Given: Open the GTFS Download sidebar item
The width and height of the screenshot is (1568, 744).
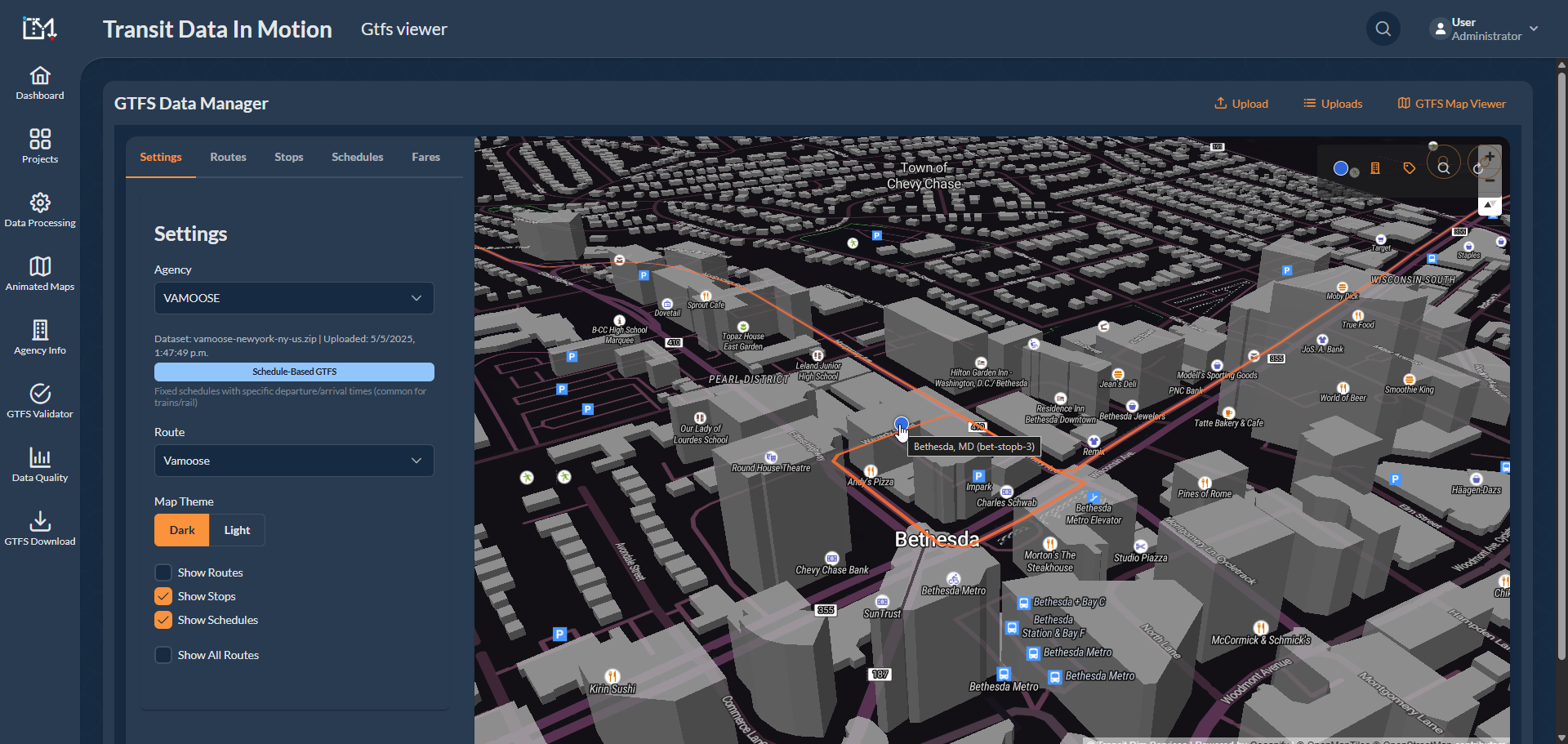Looking at the screenshot, I should click(x=40, y=528).
